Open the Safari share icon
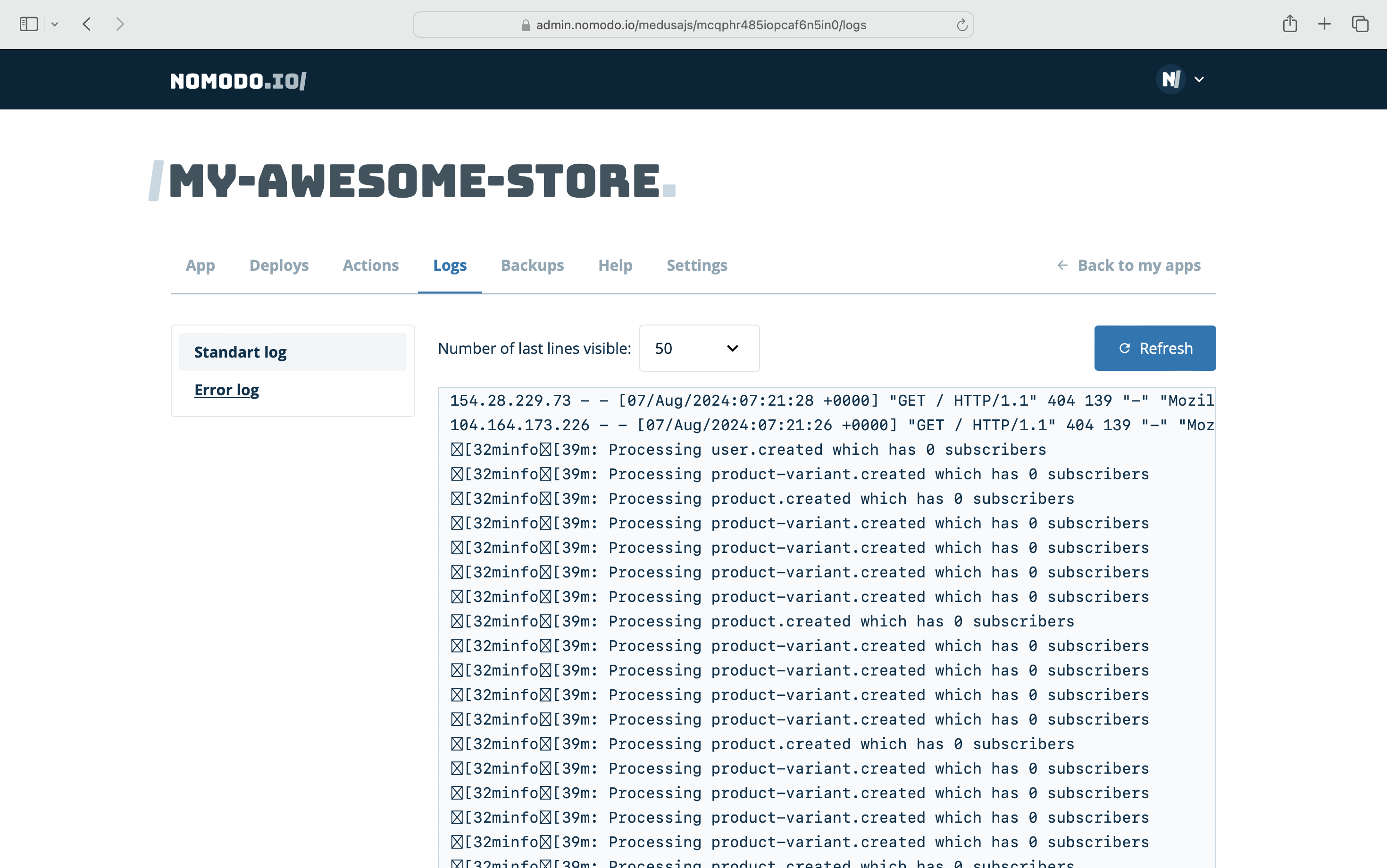This screenshot has height=868, width=1387. point(1289,24)
